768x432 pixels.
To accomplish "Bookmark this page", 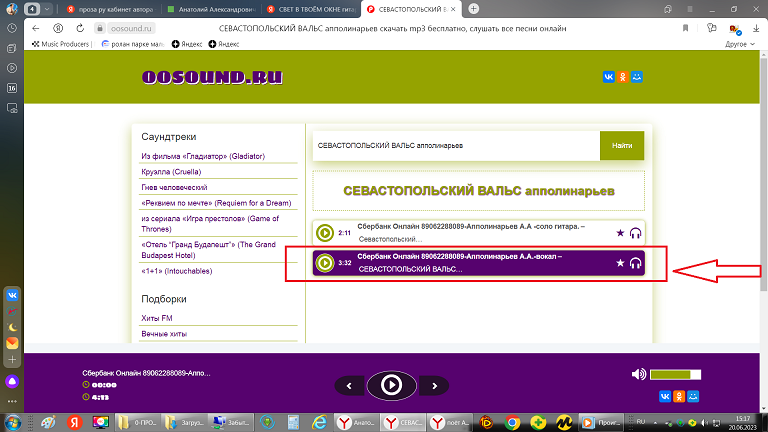I will coord(685,28).
